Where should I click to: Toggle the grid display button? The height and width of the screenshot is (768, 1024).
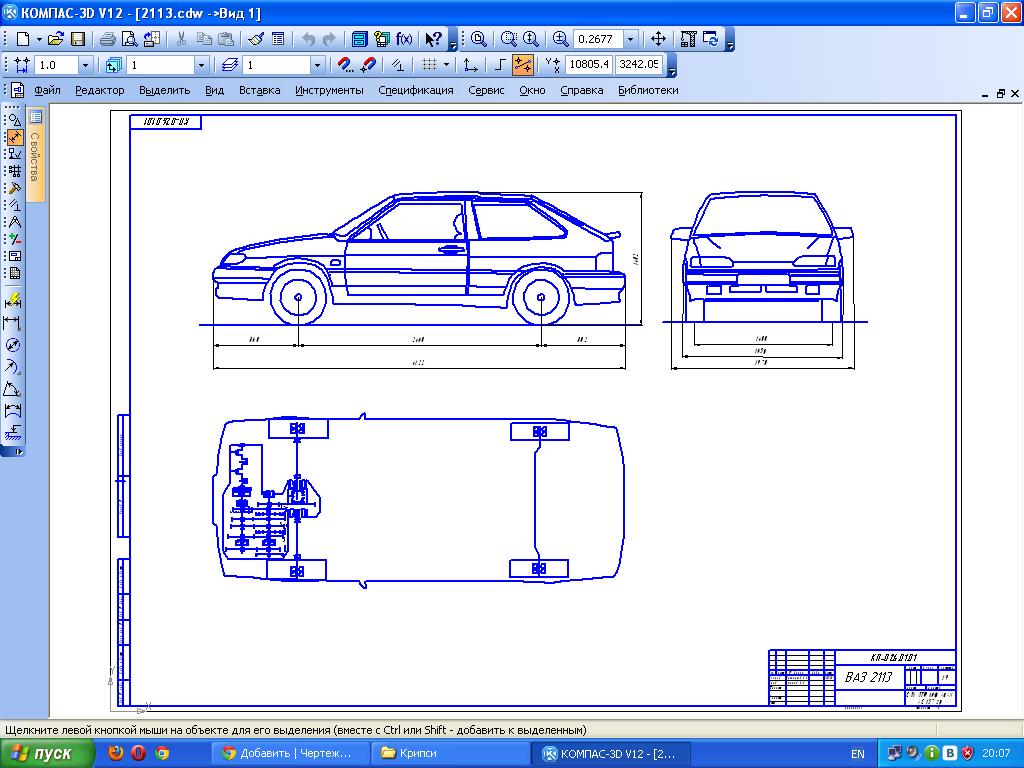pos(428,65)
